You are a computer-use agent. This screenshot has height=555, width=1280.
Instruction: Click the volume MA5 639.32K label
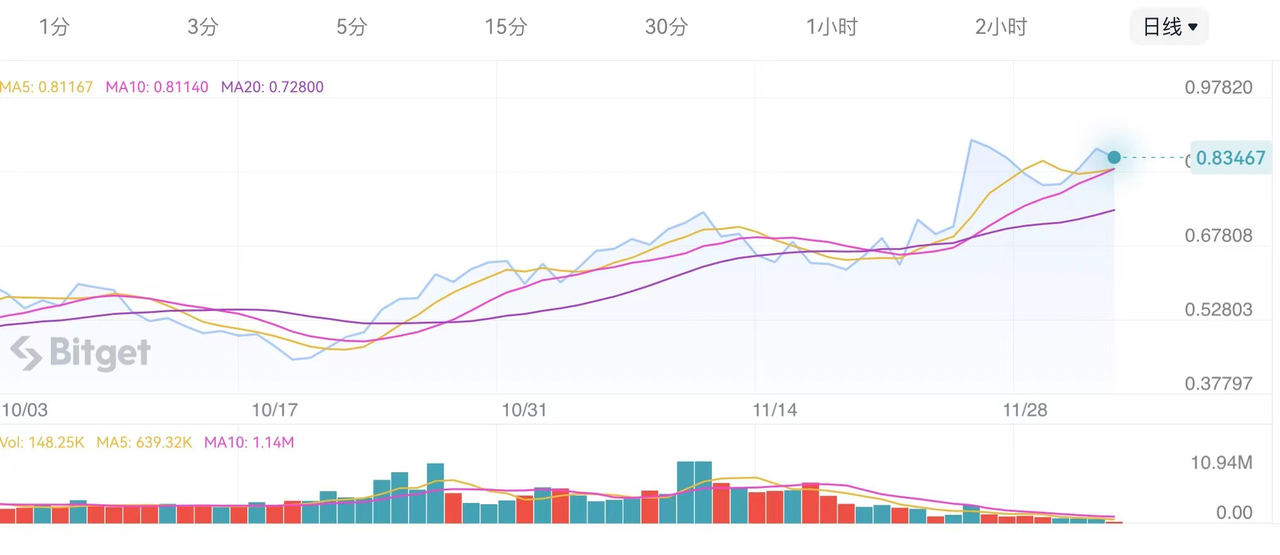pos(144,442)
